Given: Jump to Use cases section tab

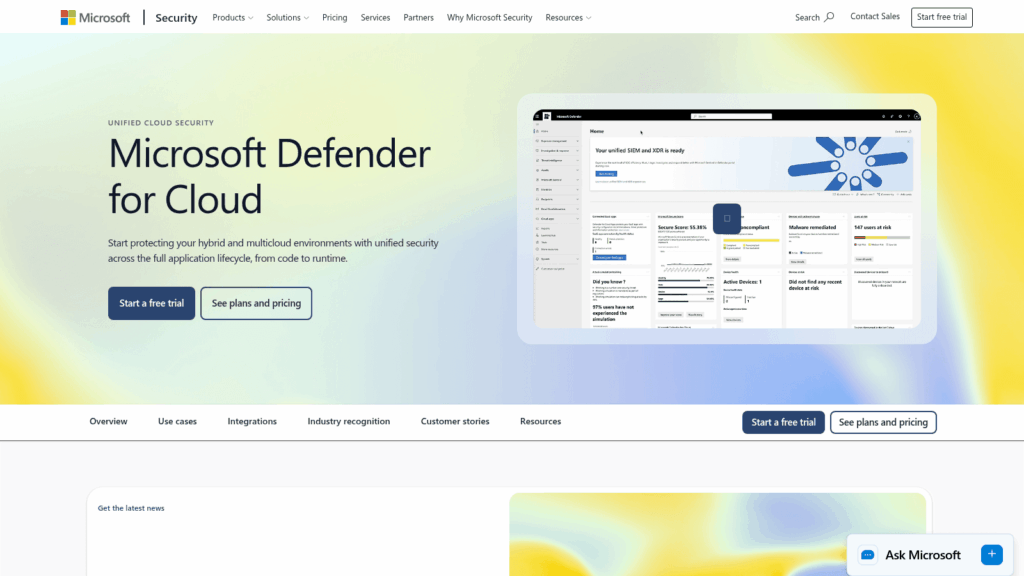Looking at the screenshot, I should 177,421.
